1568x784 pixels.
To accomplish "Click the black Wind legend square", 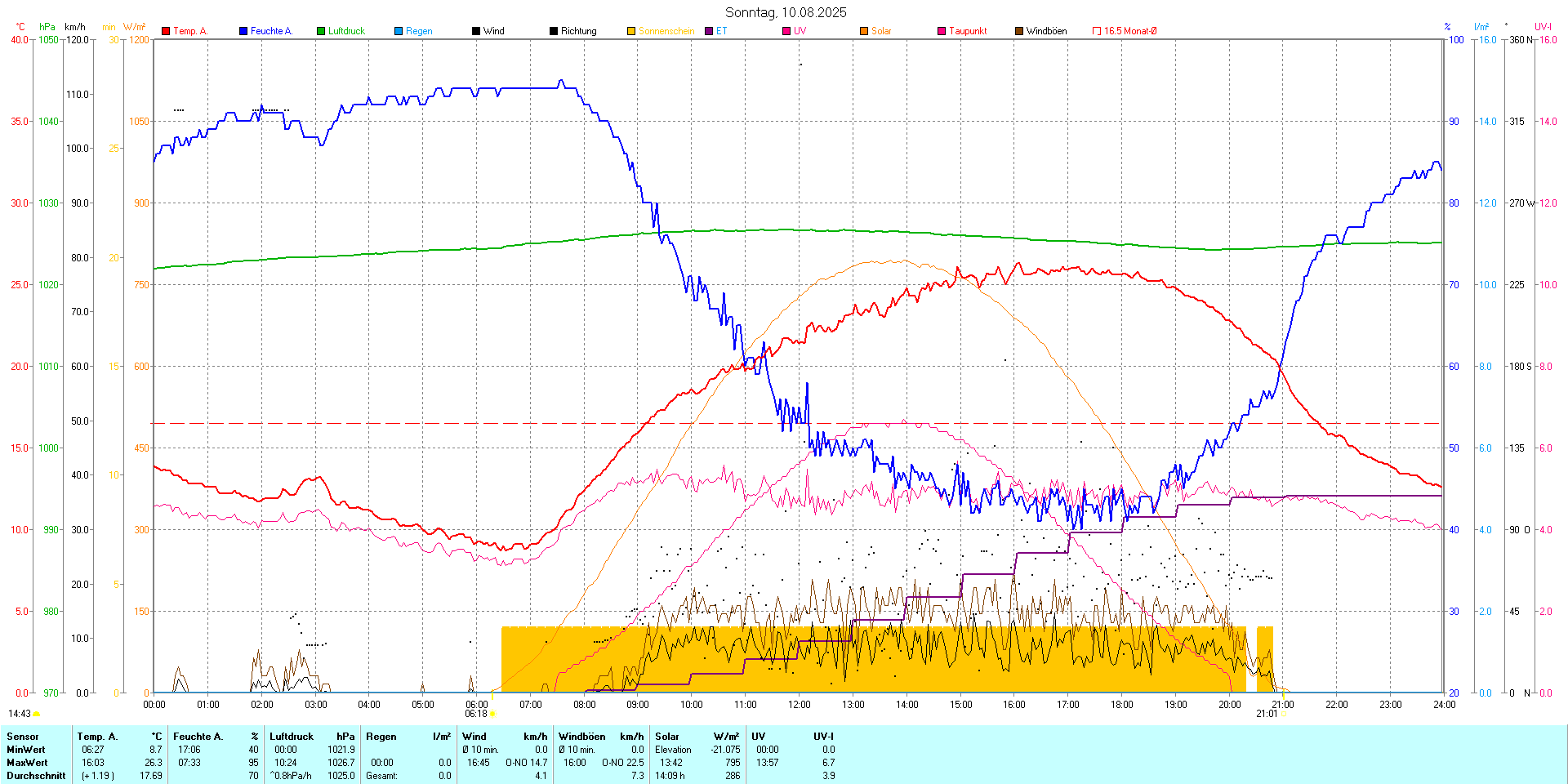I will point(476,31).
